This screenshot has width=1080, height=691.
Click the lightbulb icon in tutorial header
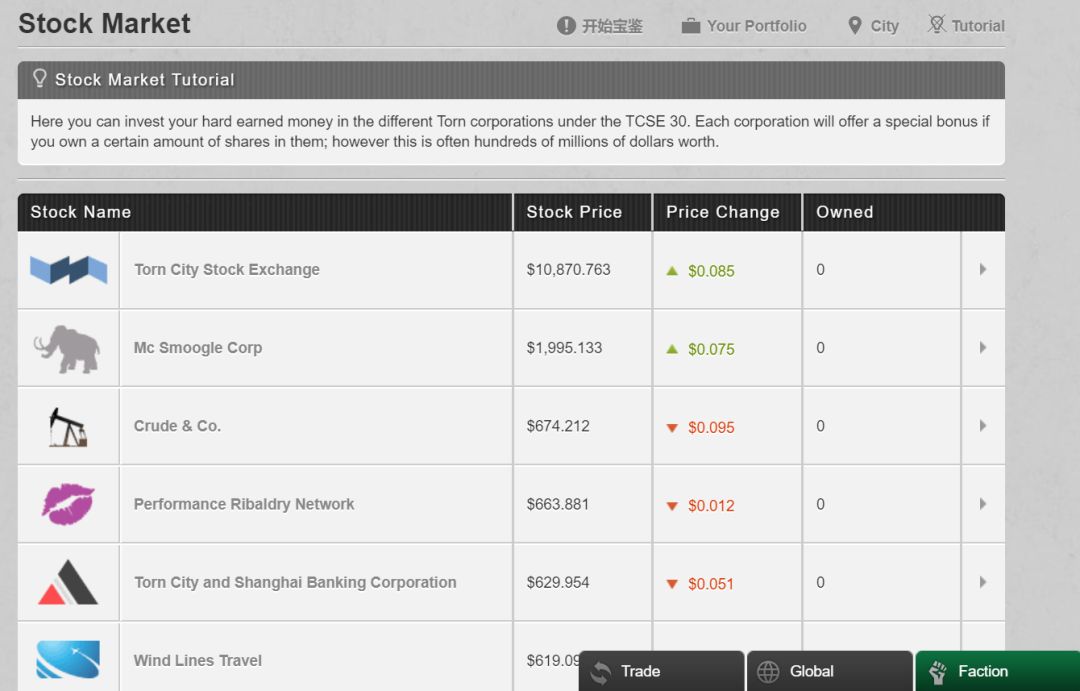(40, 79)
